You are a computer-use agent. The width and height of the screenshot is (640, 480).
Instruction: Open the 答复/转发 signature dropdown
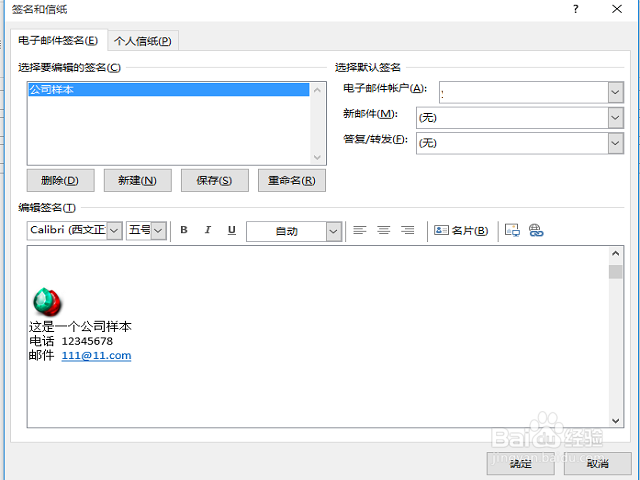(616, 143)
